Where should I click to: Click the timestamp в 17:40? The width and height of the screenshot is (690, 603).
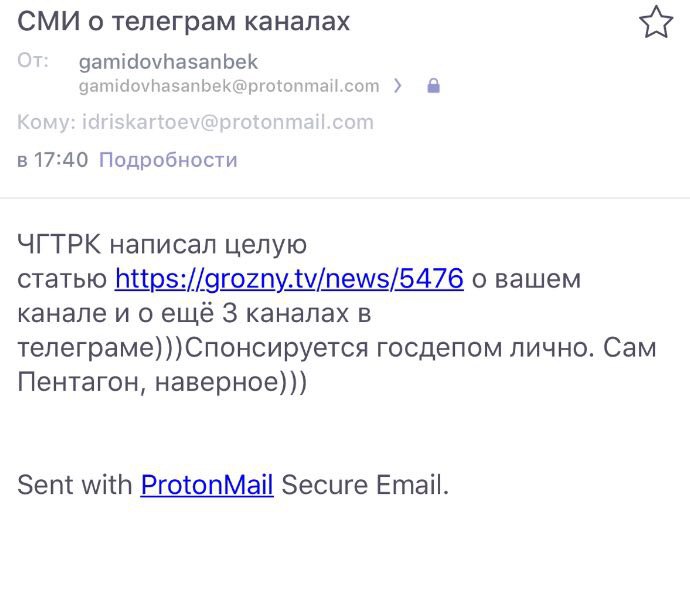tap(53, 159)
